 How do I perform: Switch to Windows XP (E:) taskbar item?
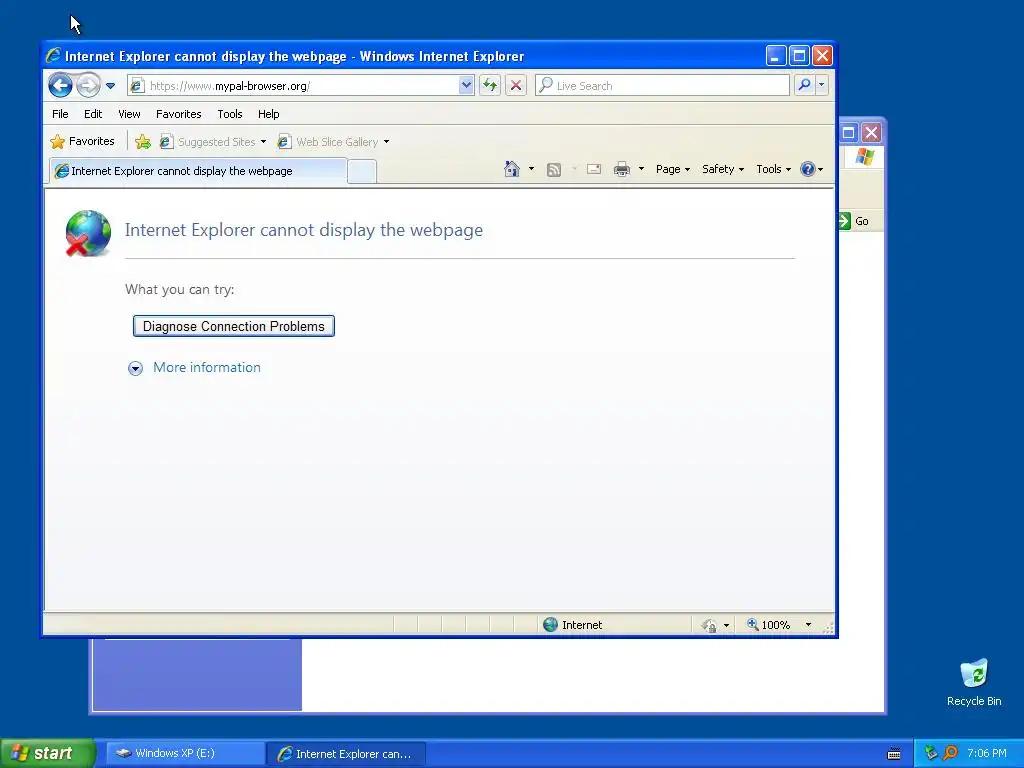tap(185, 754)
